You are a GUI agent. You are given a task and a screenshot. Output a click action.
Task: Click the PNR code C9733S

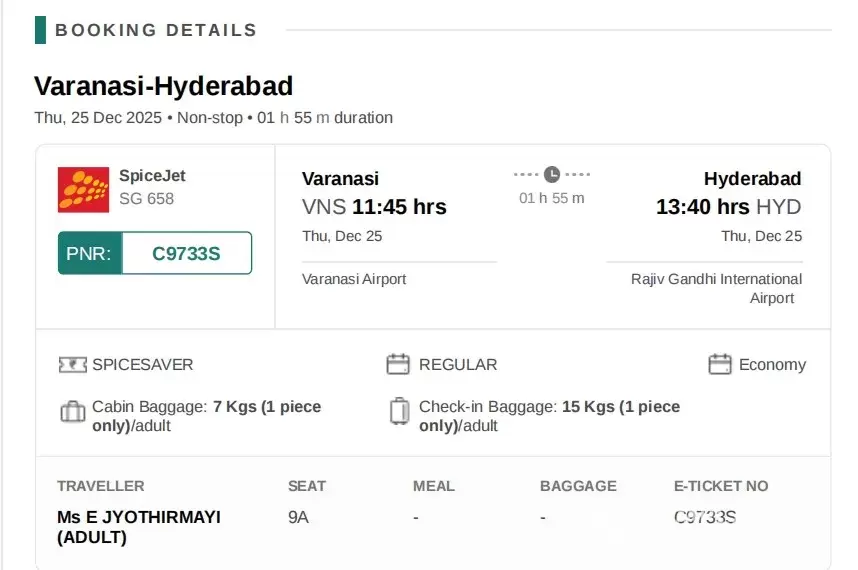click(186, 253)
